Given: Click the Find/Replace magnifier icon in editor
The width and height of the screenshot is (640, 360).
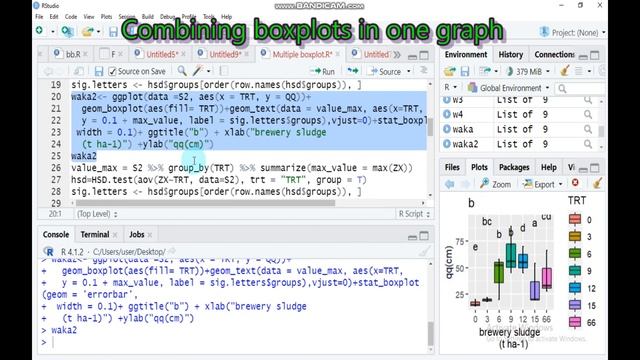Looking at the screenshot, I should pyautogui.click(x=182, y=71).
